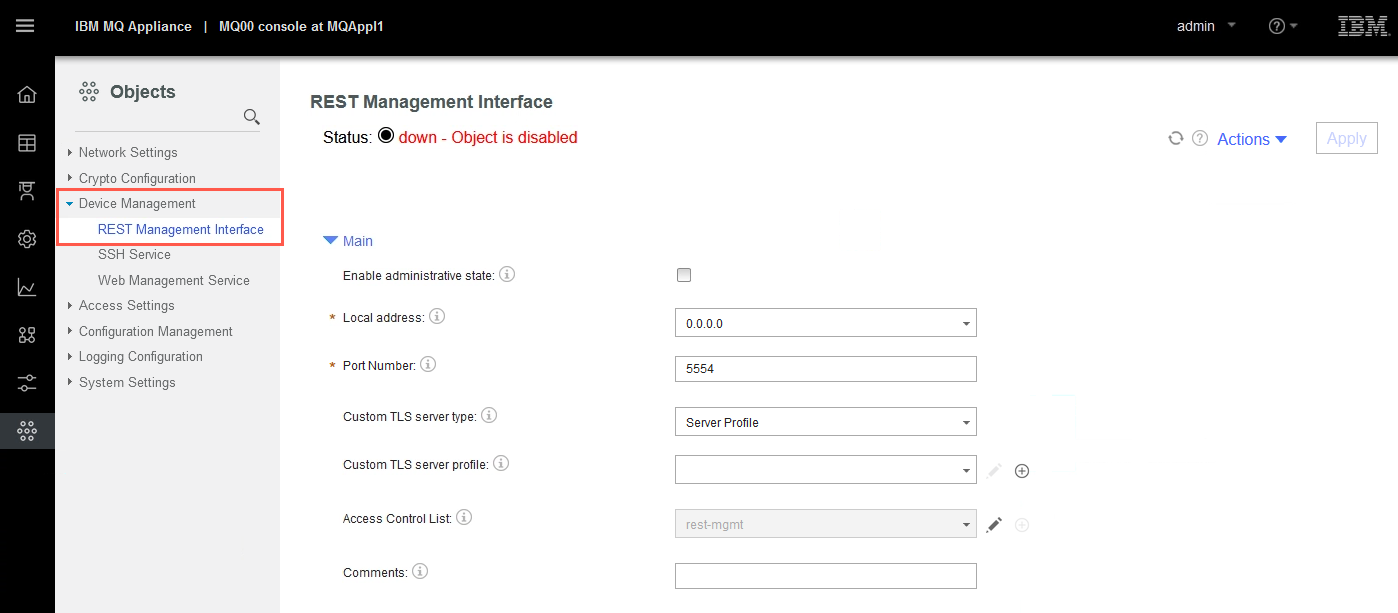Enable administrative state checkbox
This screenshot has height=613, width=1398.
684,275
